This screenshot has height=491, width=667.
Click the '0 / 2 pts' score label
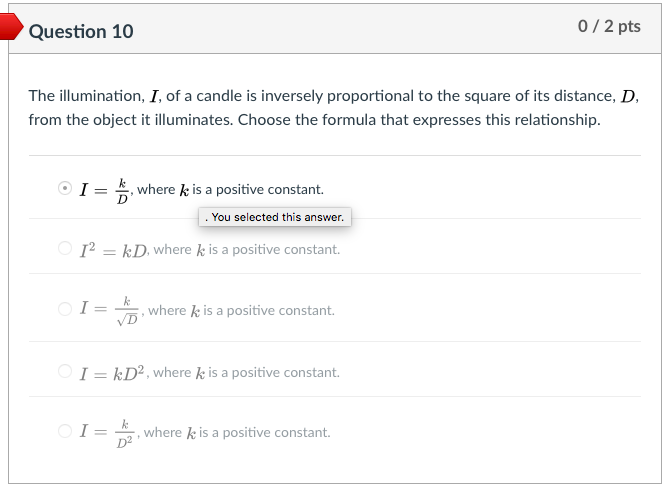[x=609, y=27]
